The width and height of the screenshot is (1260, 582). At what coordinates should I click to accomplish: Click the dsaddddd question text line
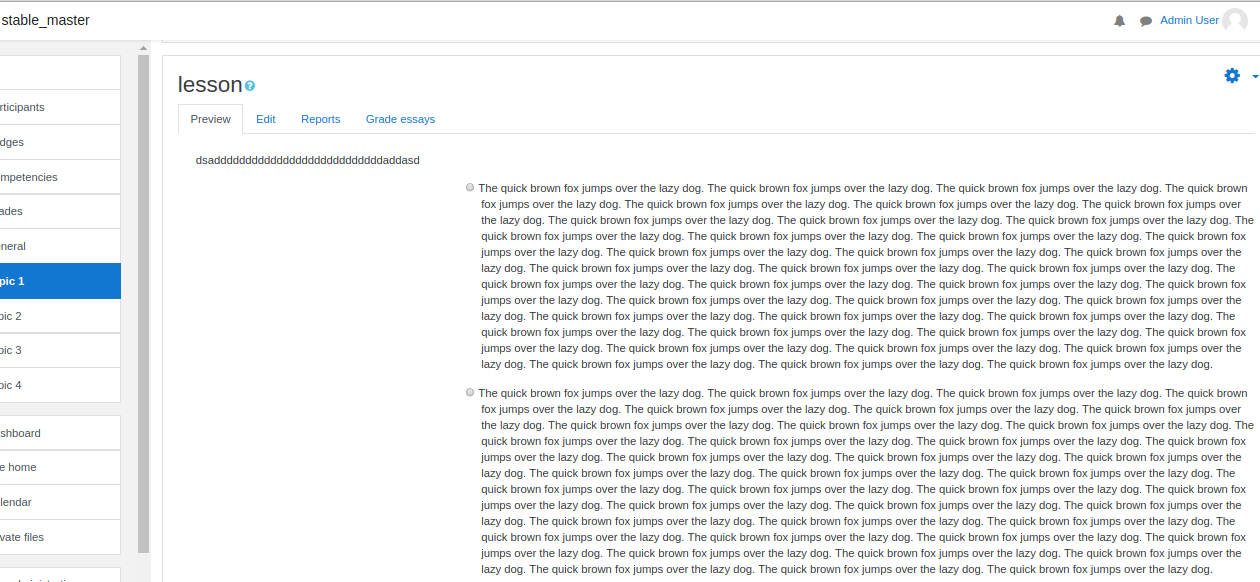coord(308,160)
